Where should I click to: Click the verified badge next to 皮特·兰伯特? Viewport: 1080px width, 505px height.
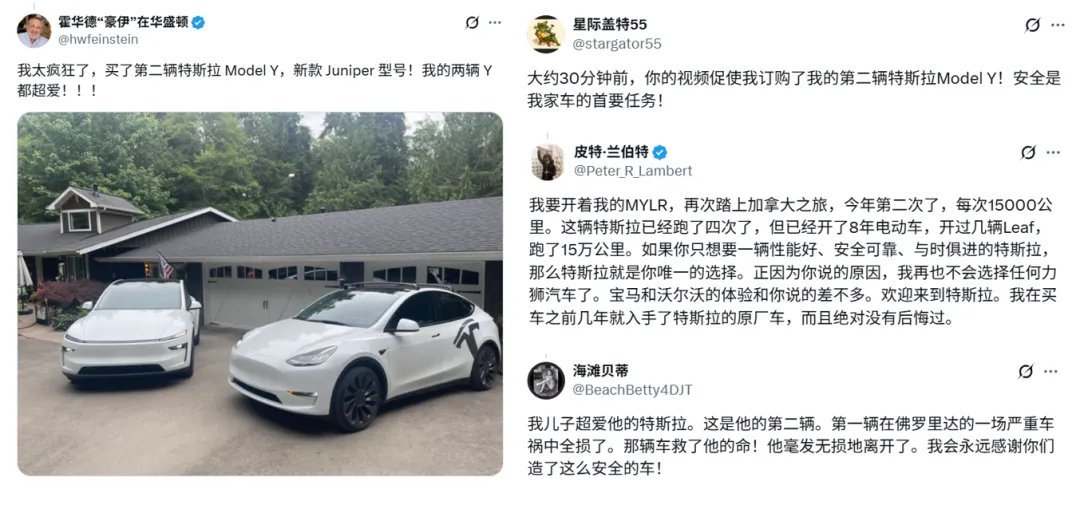coord(660,152)
